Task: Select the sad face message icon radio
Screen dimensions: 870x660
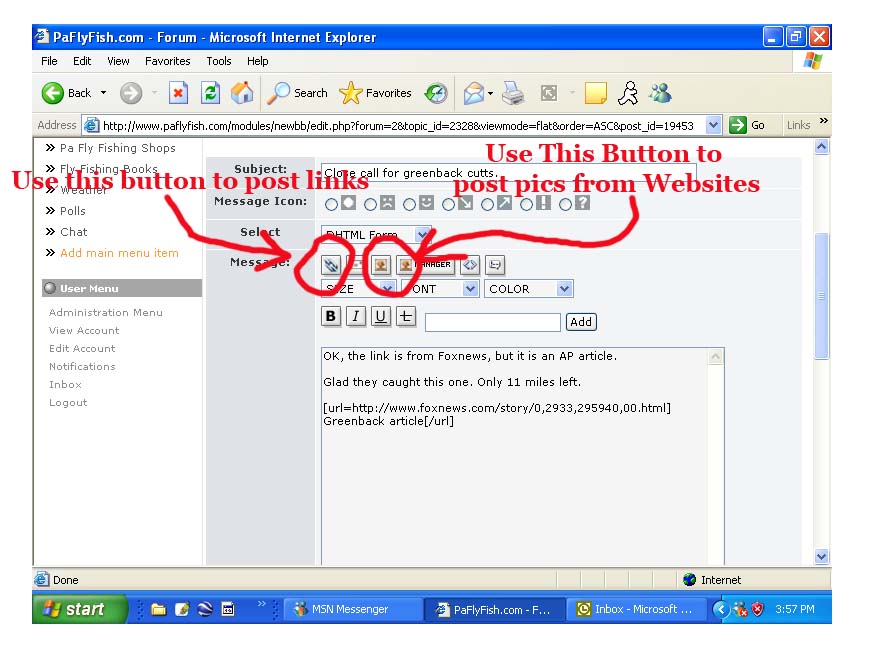Action: [x=370, y=205]
